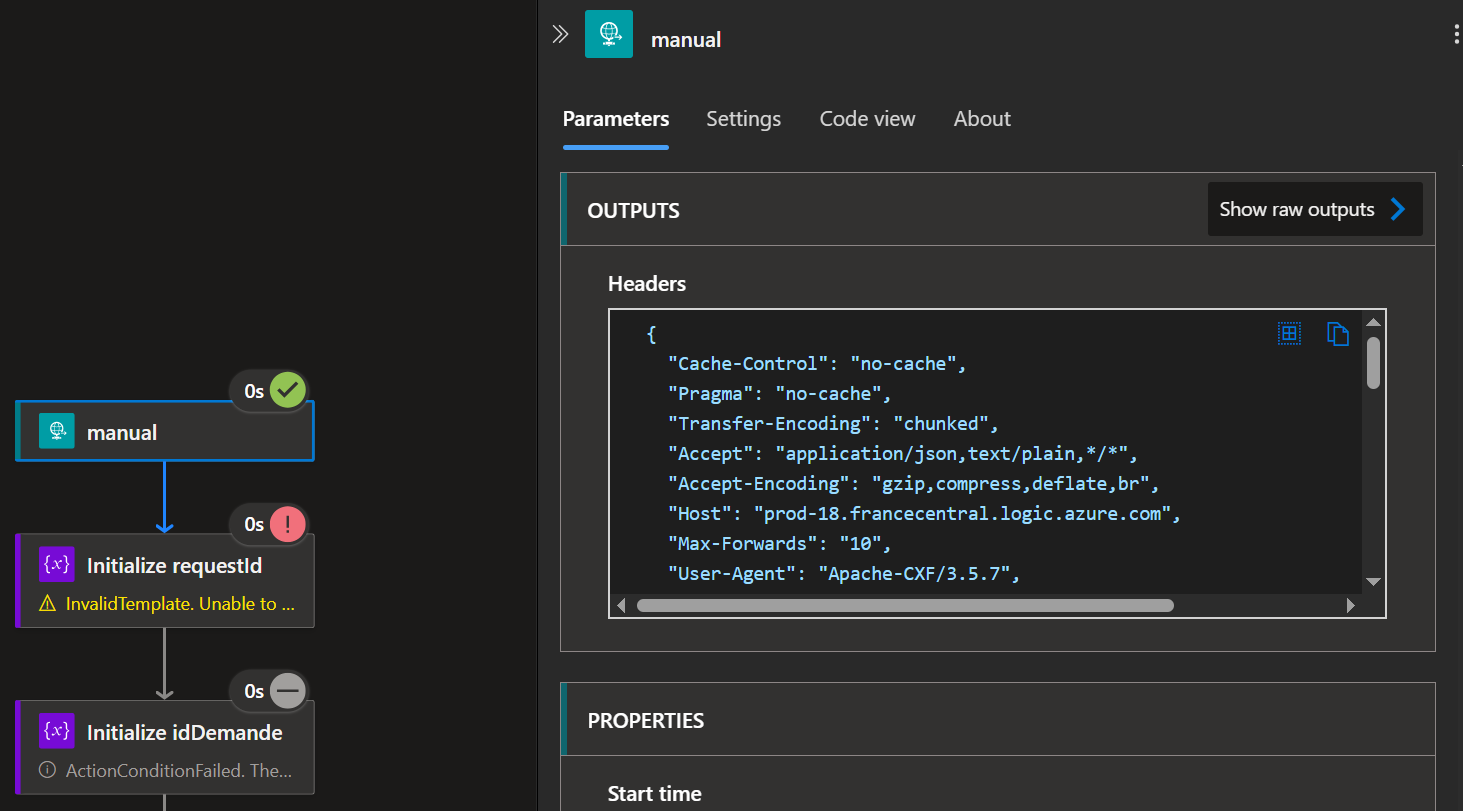Click the green success status badge on manual

pyautogui.click(x=288, y=390)
